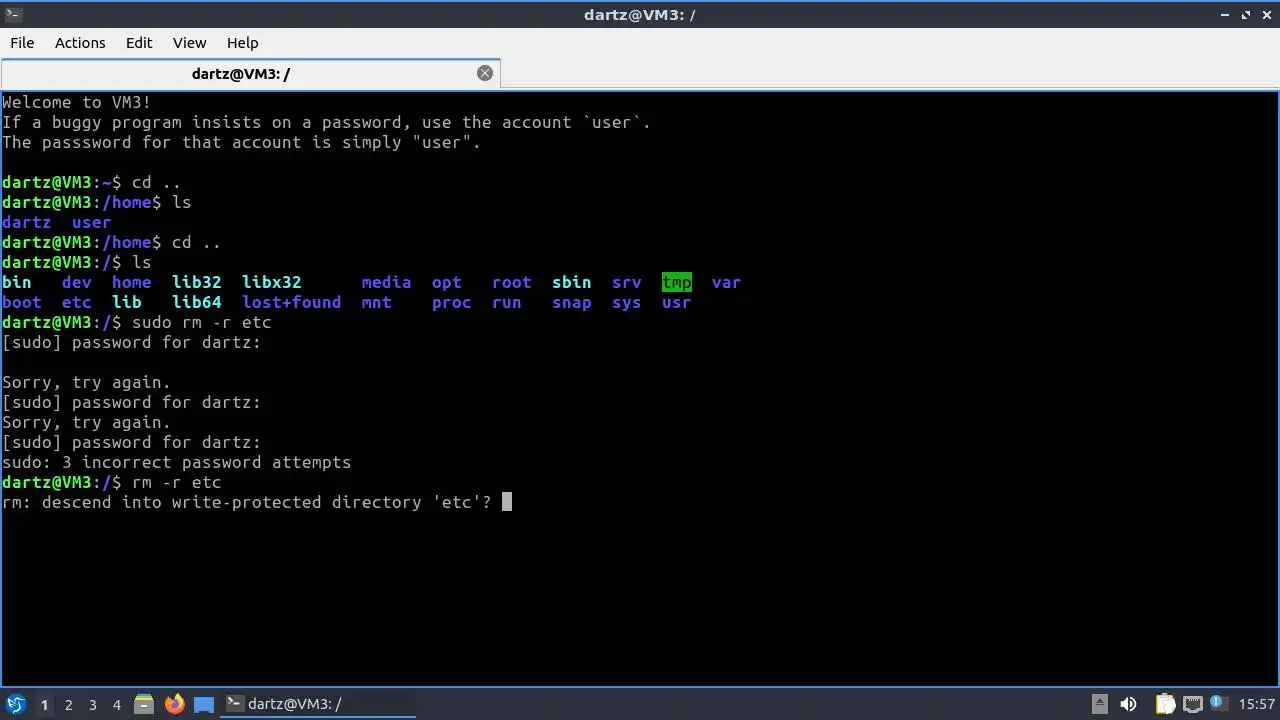Click the 'var' directory name
This screenshot has height=720, width=1280.
(727, 283)
